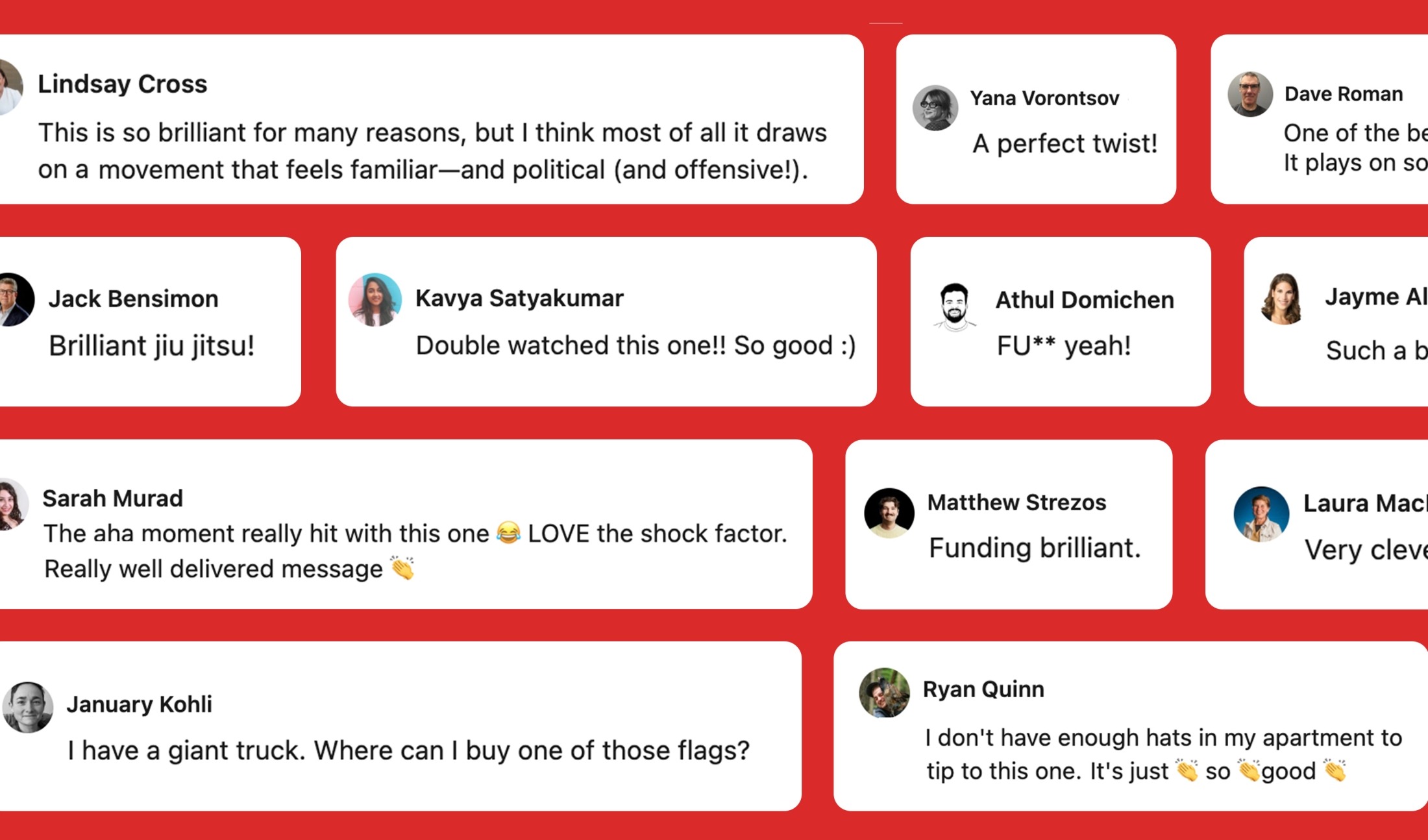
Task: Select the Sarah Murad name link
Action: [113, 499]
